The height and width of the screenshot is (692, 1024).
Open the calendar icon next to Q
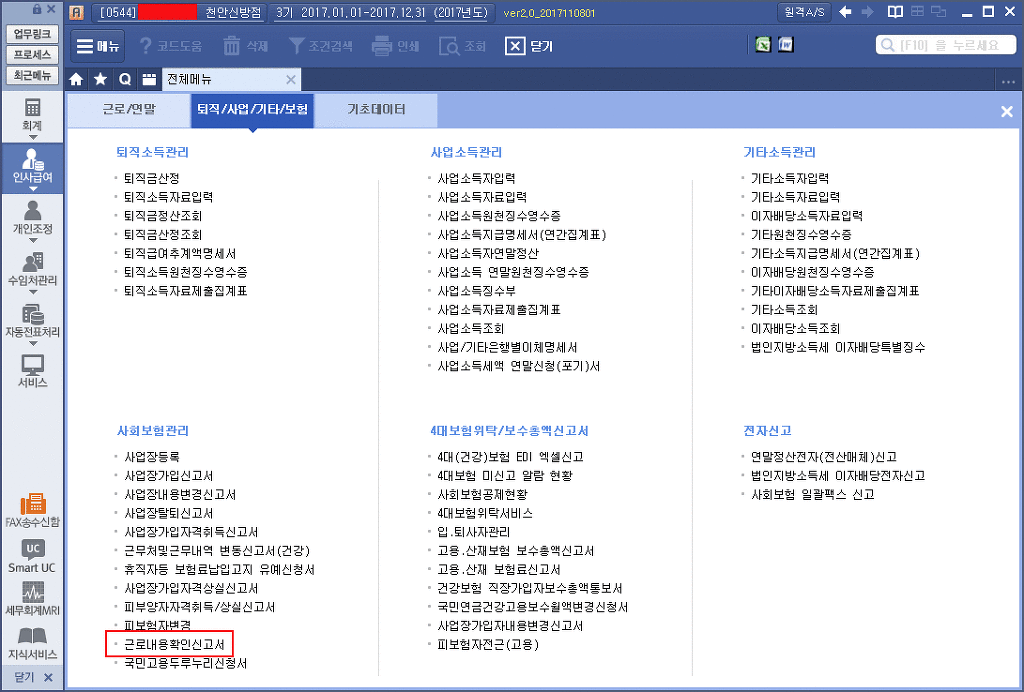click(x=150, y=80)
